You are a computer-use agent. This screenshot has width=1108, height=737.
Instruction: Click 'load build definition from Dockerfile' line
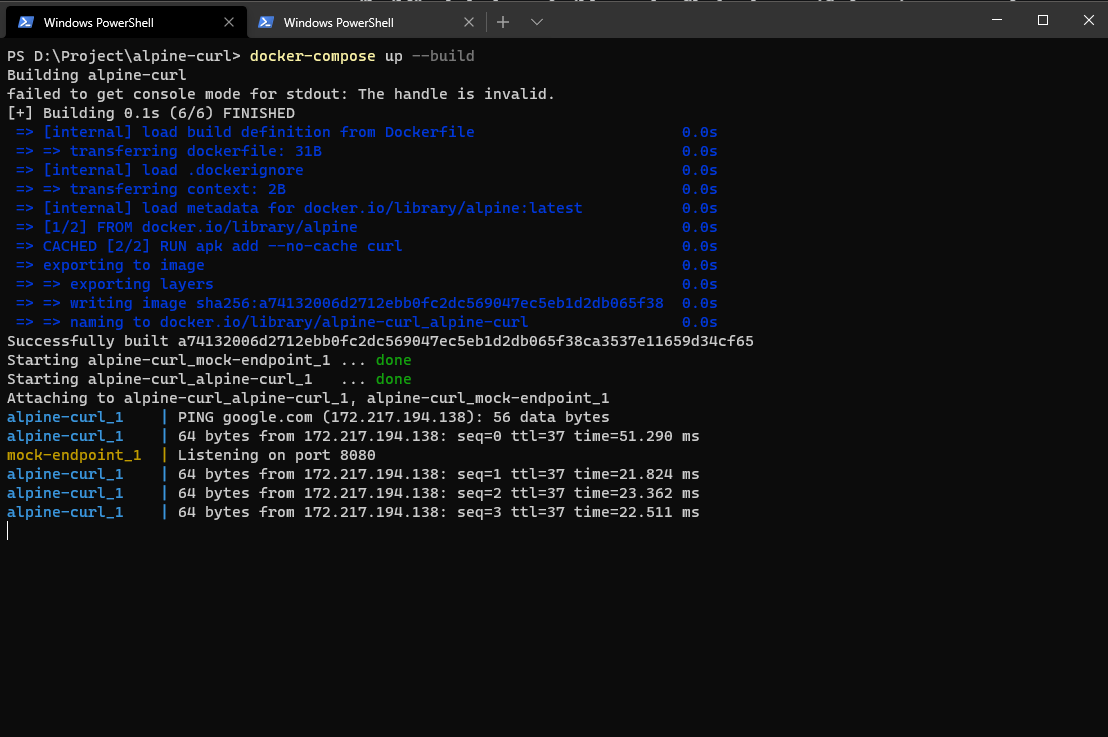[x=366, y=132]
